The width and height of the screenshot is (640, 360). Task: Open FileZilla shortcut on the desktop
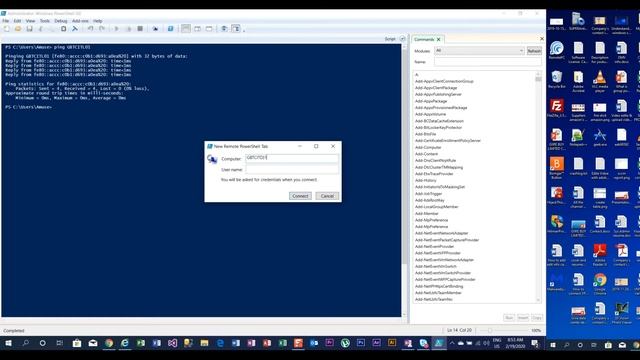pyautogui.click(x=557, y=109)
